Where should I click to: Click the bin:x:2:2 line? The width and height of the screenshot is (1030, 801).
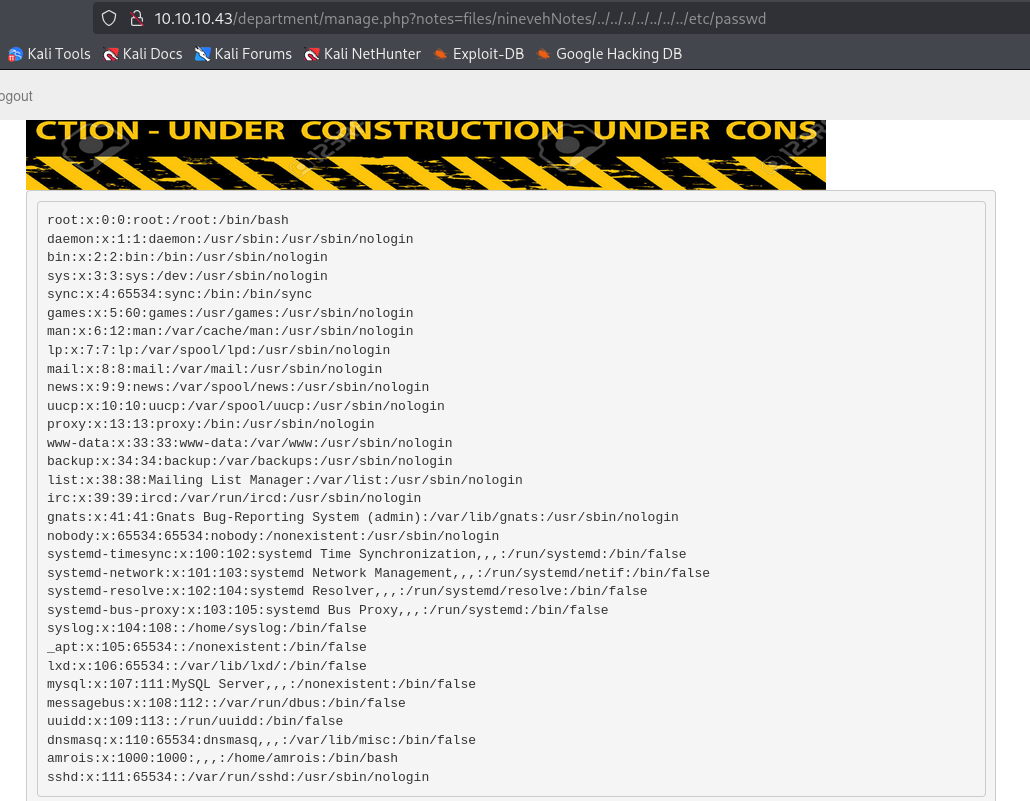[x=187, y=257]
